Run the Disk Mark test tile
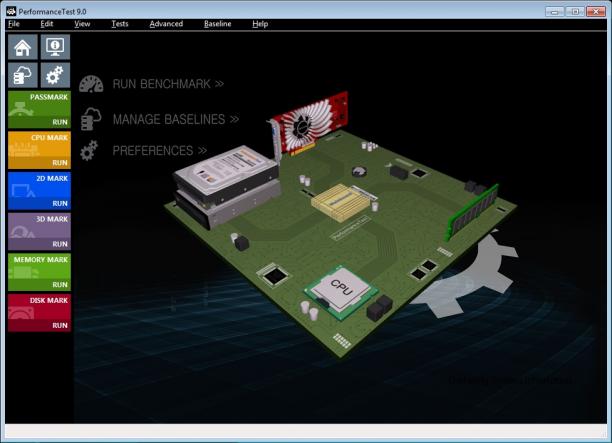 [x=39, y=313]
